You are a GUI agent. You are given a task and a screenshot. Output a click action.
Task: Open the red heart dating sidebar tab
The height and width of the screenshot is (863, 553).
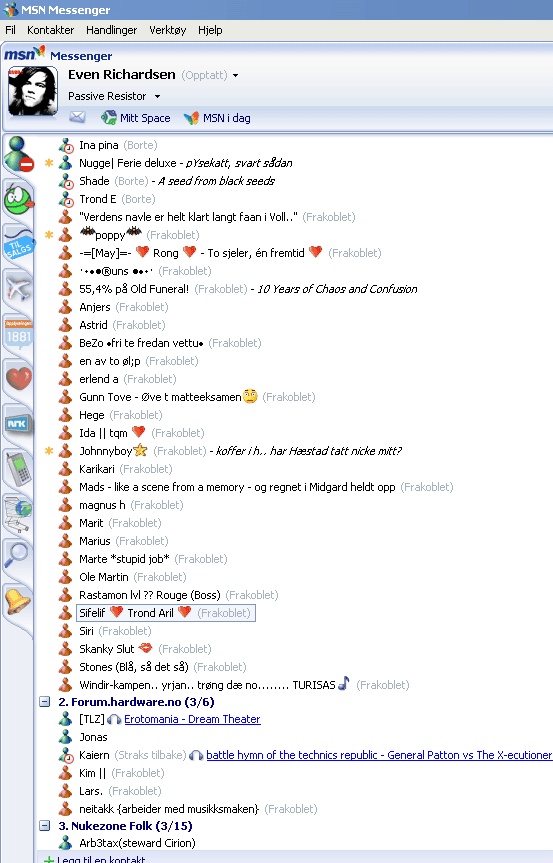coord(18,379)
